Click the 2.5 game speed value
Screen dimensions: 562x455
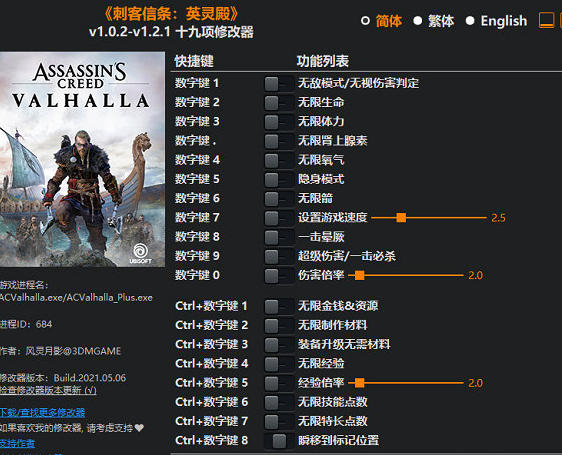[x=499, y=218]
